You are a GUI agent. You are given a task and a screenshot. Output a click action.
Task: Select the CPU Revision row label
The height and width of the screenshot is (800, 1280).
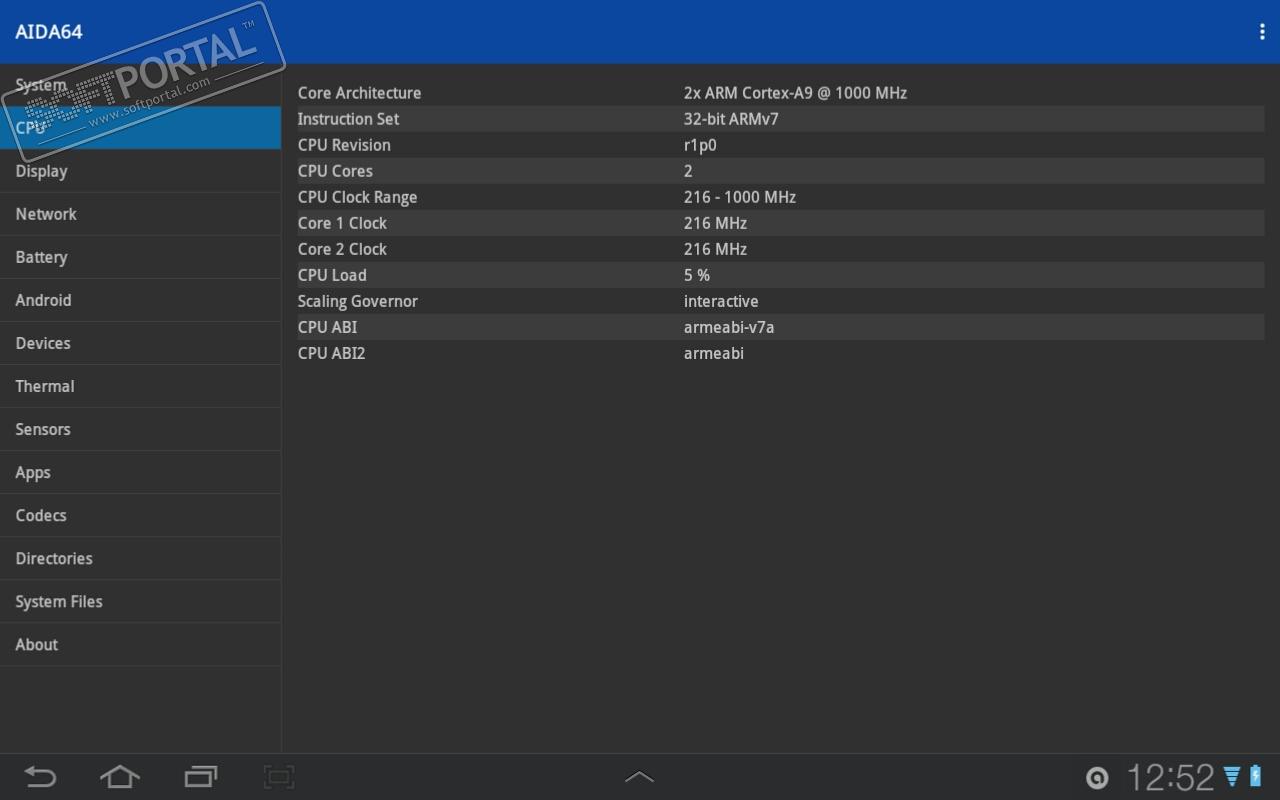[x=344, y=145]
